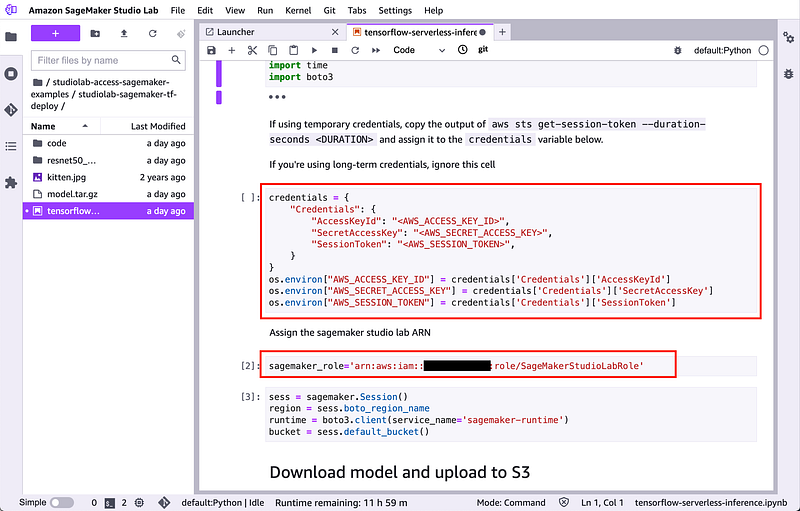Run the selected cell with play icon
Viewport: 800px width, 511px height.
click(x=314, y=50)
